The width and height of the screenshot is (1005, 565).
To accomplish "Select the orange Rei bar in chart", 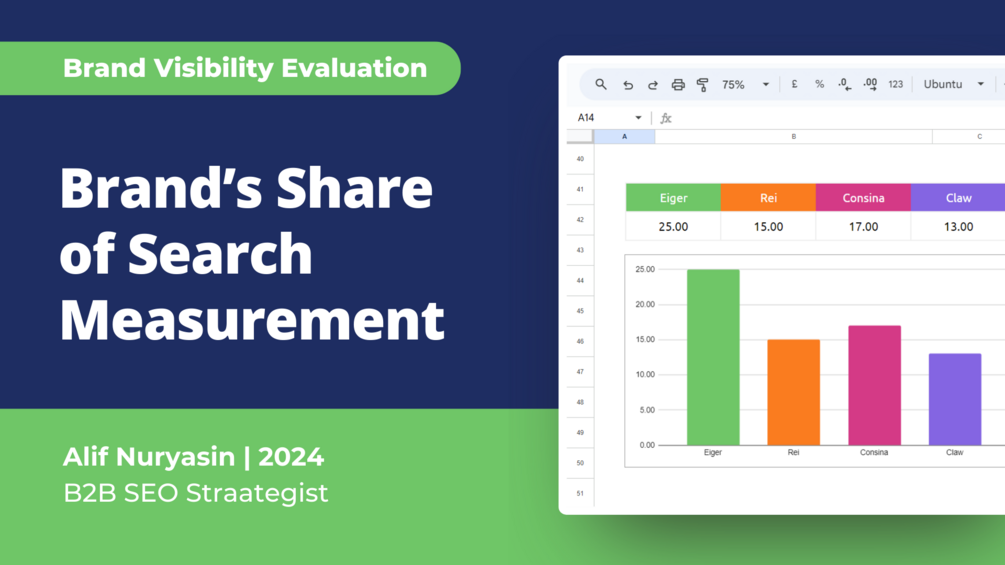I will tap(793, 392).
